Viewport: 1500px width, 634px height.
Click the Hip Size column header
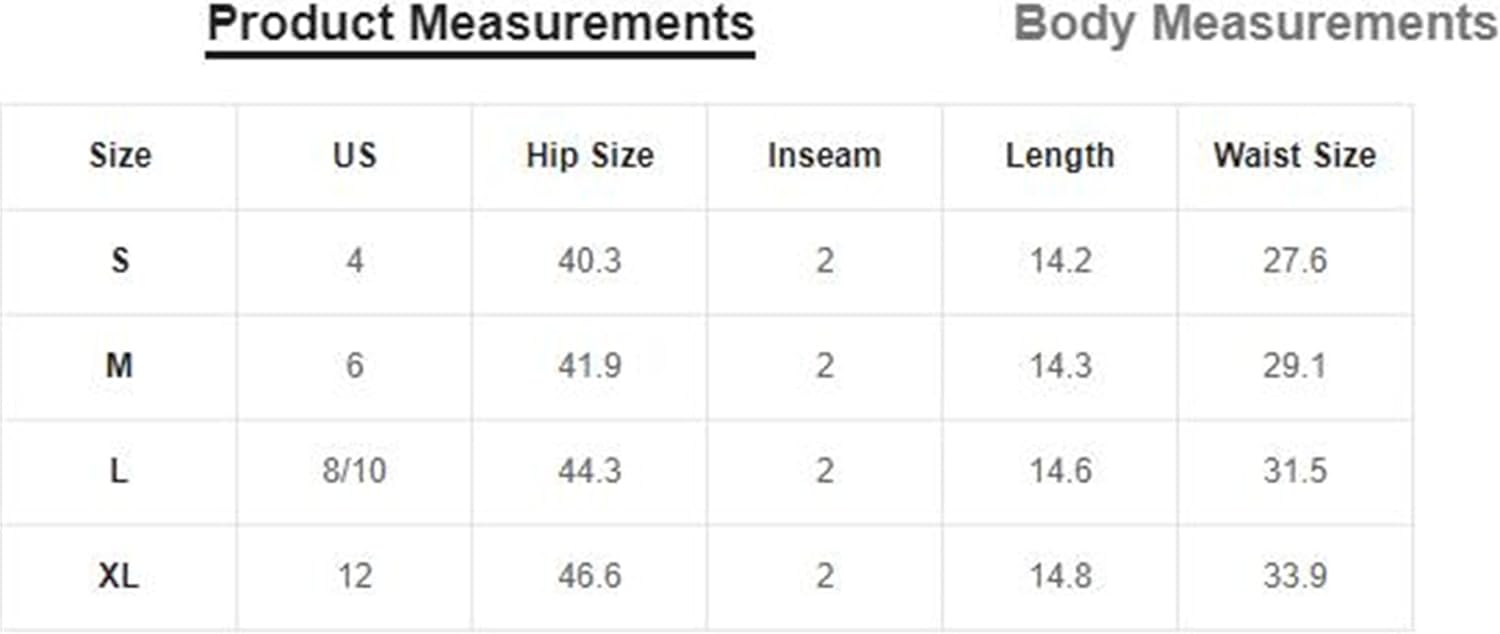pyautogui.click(x=590, y=155)
